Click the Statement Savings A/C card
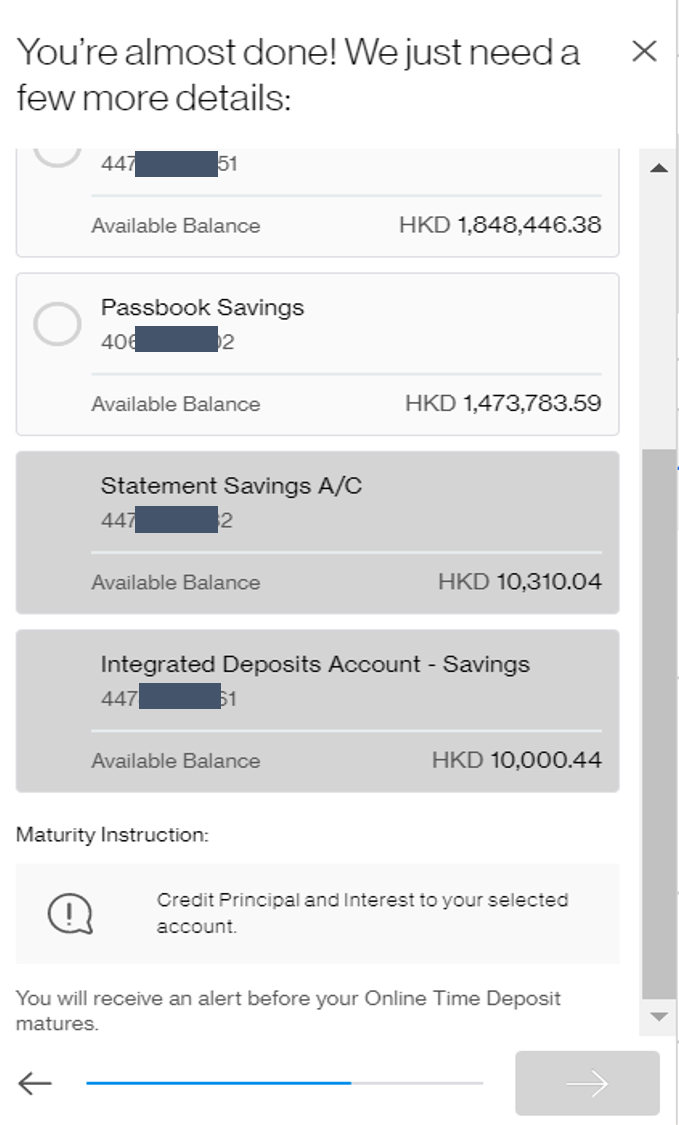Image resolution: width=679 pixels, height=1125 pixels. coord(317,532)
